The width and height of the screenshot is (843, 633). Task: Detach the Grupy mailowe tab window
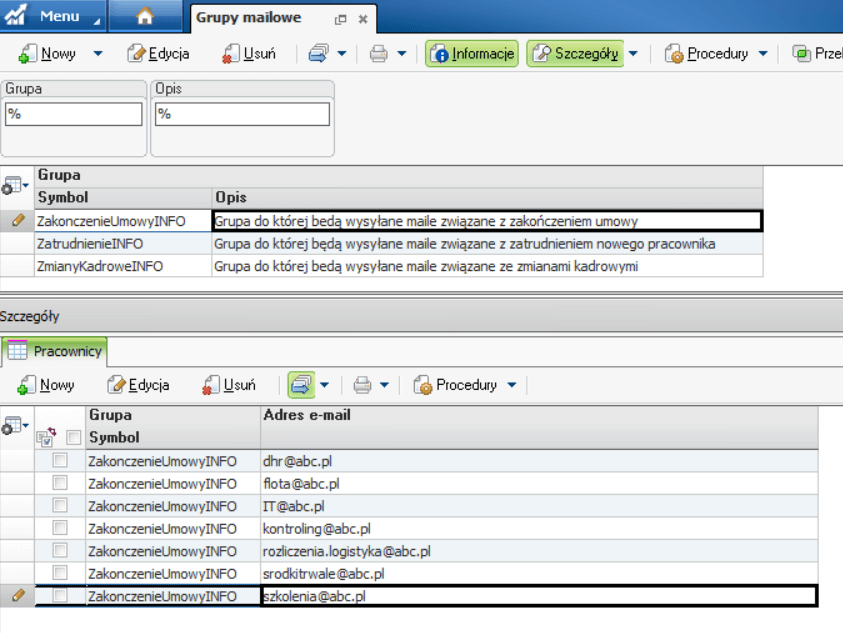pyautogui.click(x=340, y=19)
